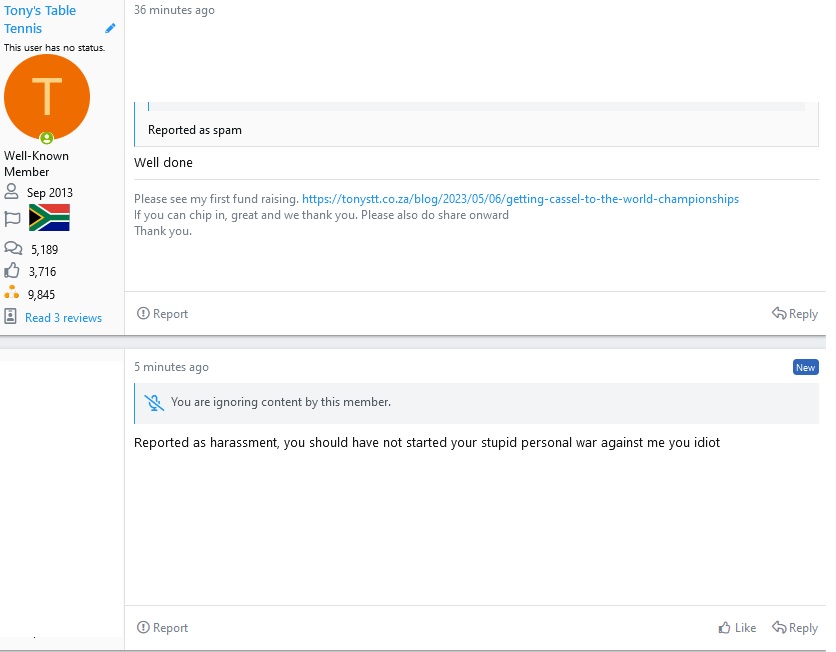Click the ignored member muted icon
Screen dimensions: 836x652
click(154, 403)
